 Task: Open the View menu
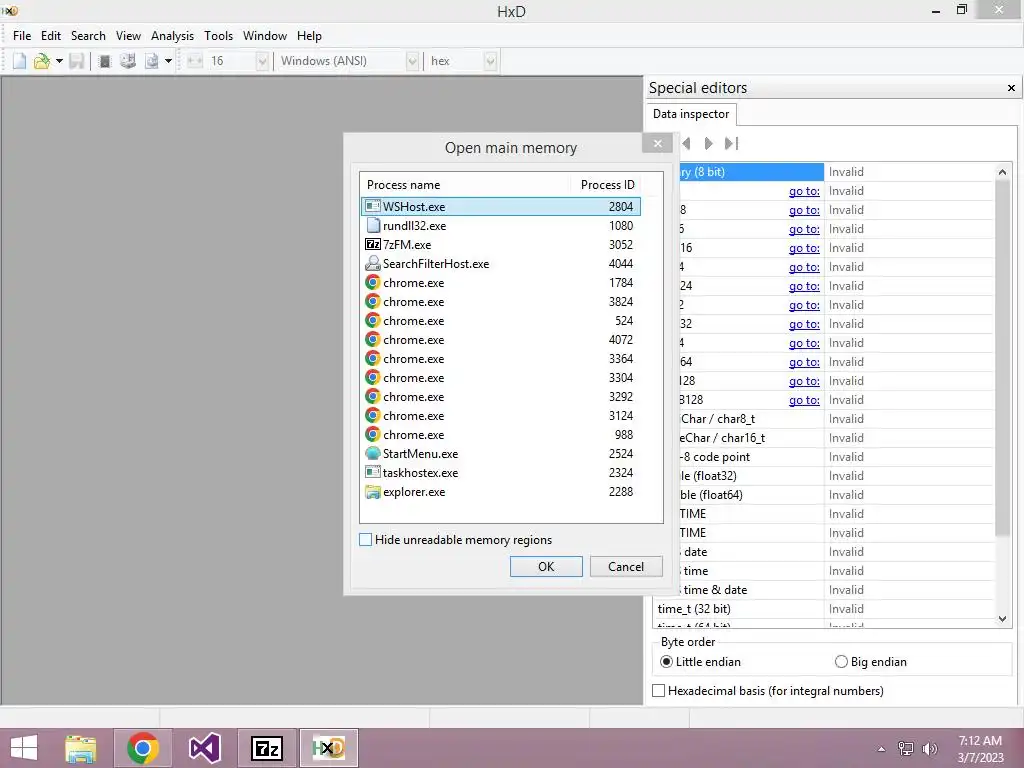(128, 36)
